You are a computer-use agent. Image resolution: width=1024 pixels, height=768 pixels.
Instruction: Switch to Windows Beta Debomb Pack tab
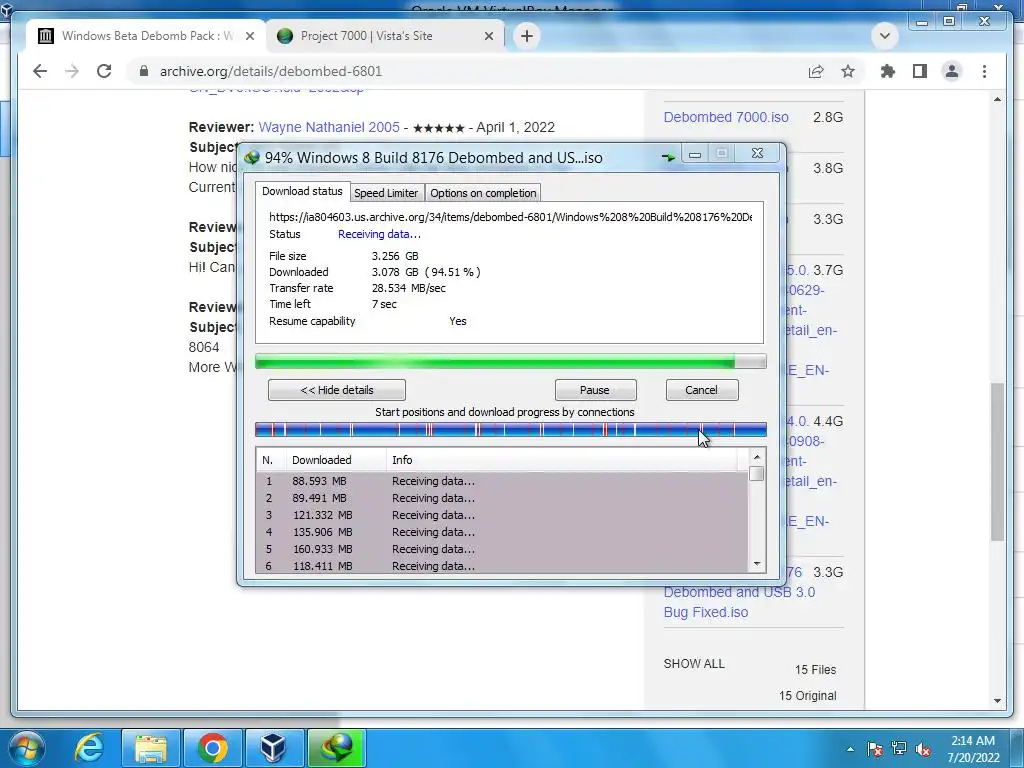146,36
